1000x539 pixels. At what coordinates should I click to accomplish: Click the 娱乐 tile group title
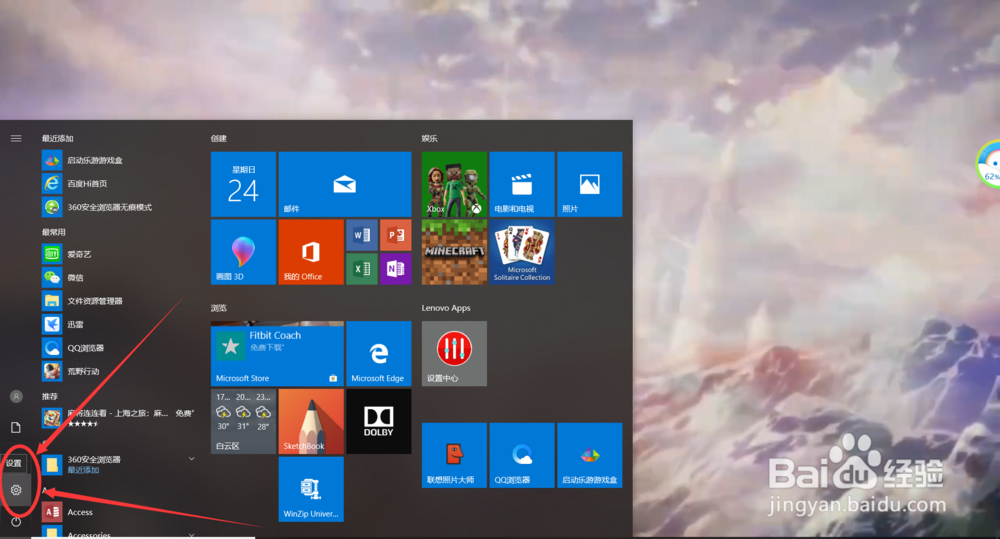pos(429,138)
